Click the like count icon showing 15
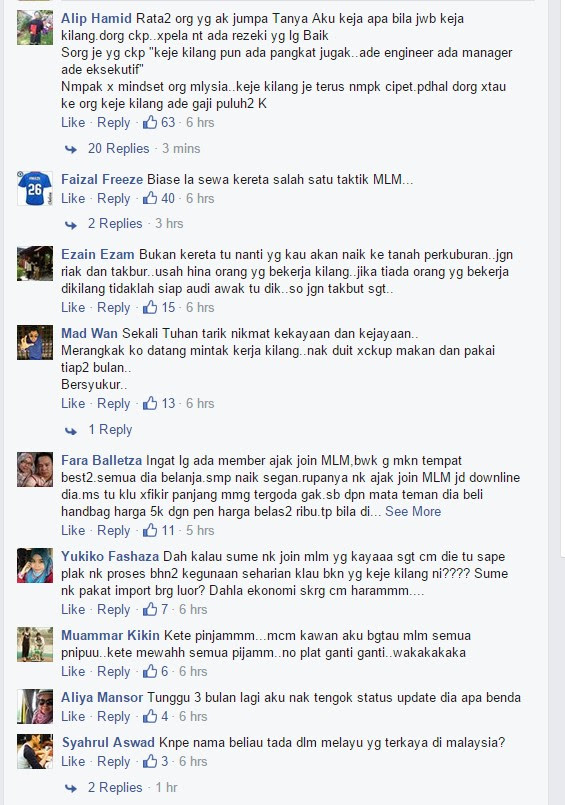 coord(150,307)
